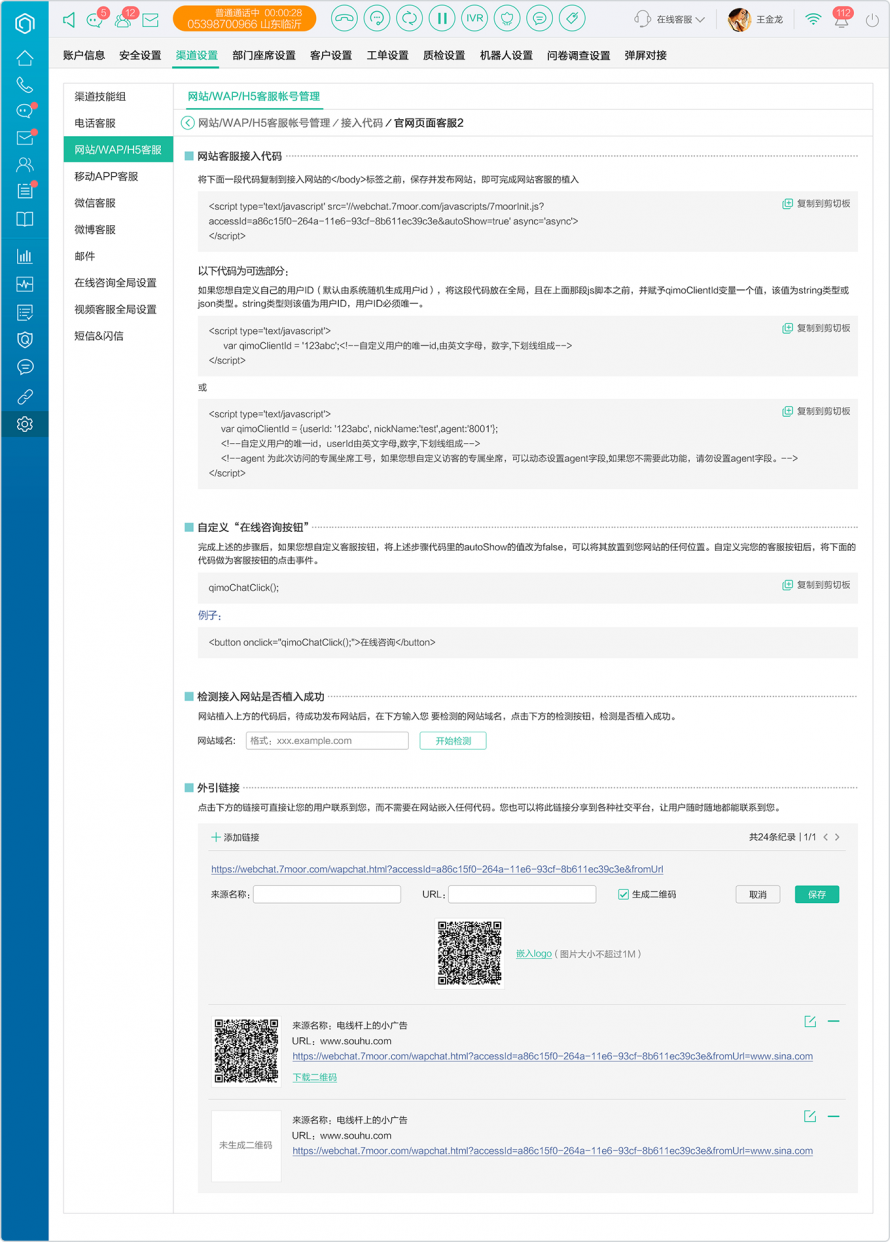Copy qimoChatClick(); code to clipboard
The image size is (890, 1242).
pyautogui.click(x=816, y=585)
